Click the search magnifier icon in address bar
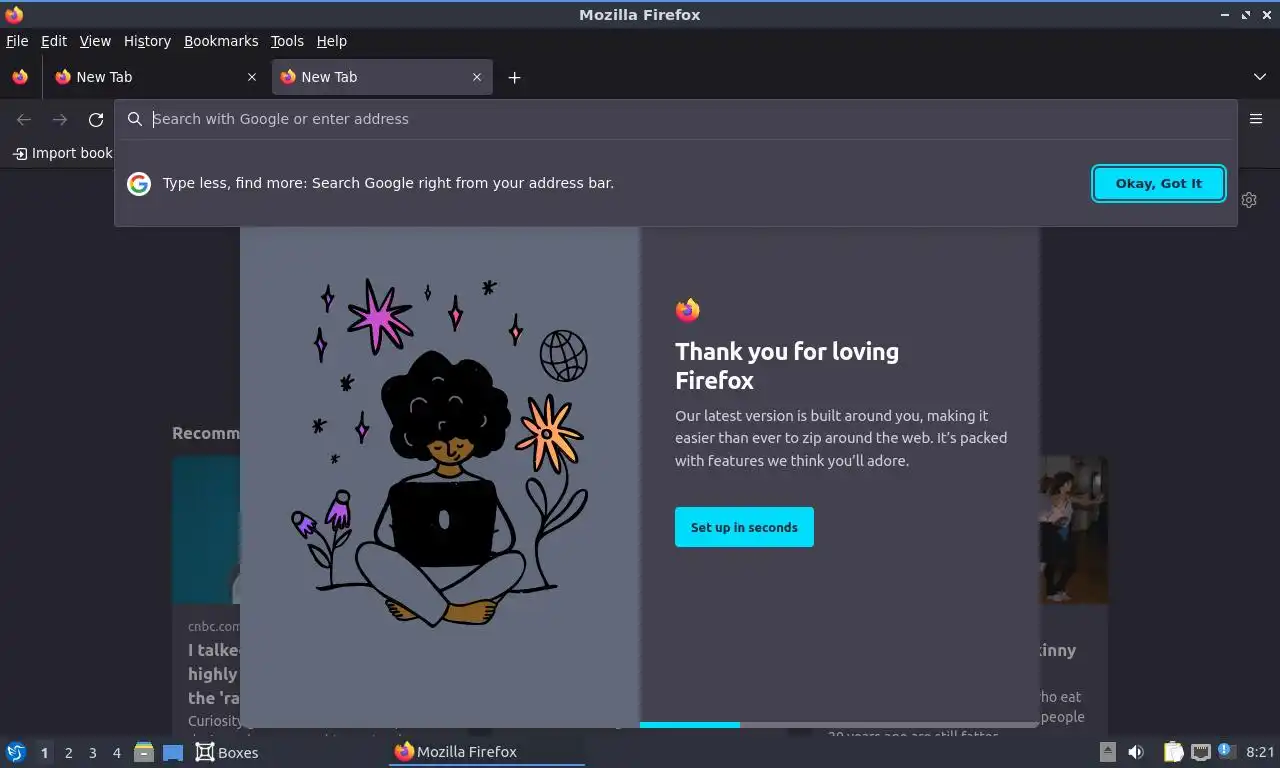Screen dimensions: 1280x768 [135, 119]
